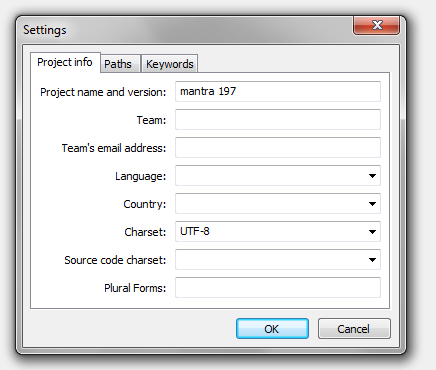Select the Project info tab
Screen dimensions: 436x370
point(65,62)
